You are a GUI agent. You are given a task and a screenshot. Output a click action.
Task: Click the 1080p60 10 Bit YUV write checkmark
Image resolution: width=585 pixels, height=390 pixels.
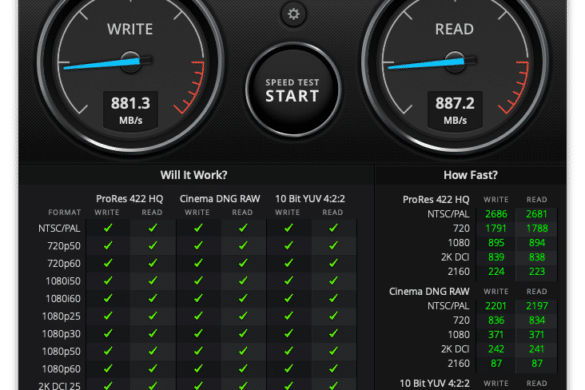pos(289,368)
